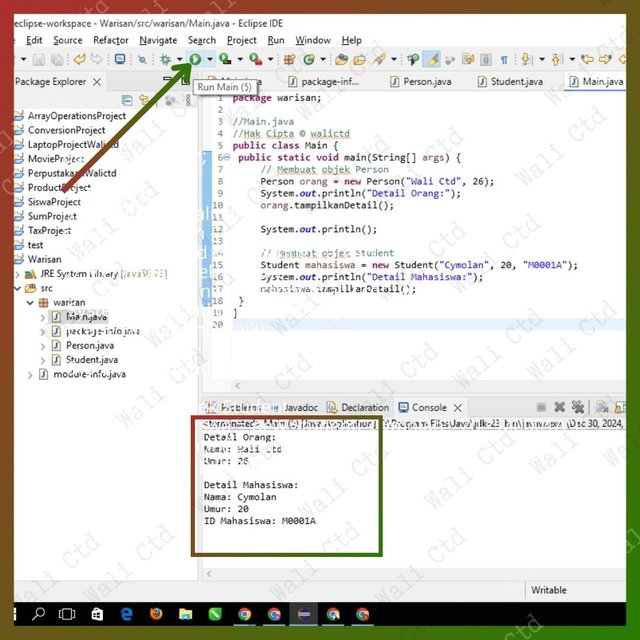
Task: Open Package Explorer view menu dots
Action: (x=188, y=100)
